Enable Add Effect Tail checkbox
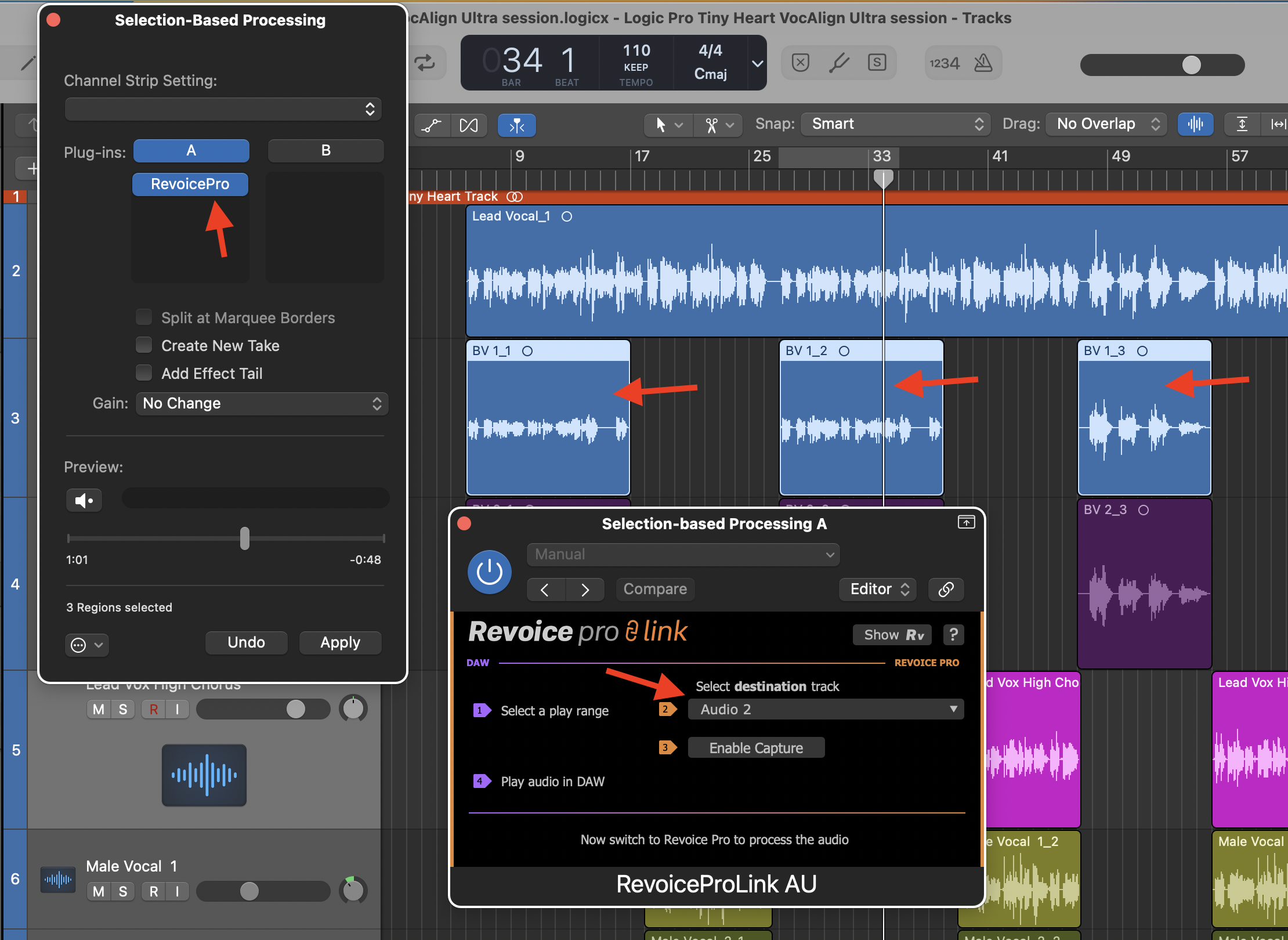 click(144, 373)
